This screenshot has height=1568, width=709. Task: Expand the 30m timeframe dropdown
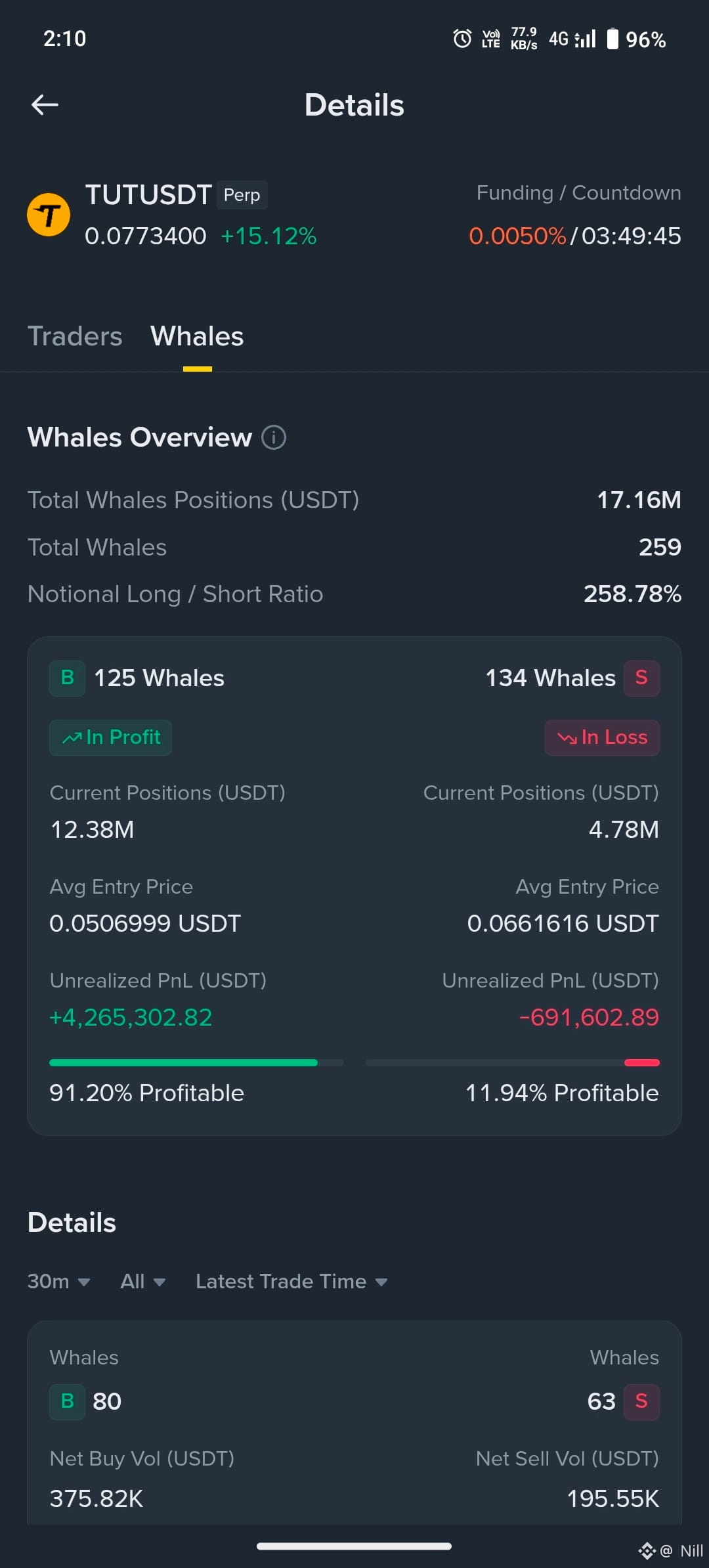(58, 1281)
